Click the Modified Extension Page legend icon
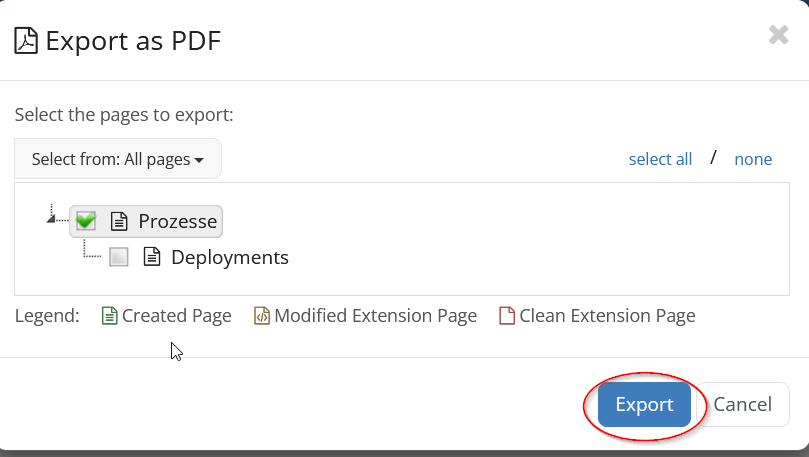Viewport: 809px width, 457px height. tap(262, 316)
